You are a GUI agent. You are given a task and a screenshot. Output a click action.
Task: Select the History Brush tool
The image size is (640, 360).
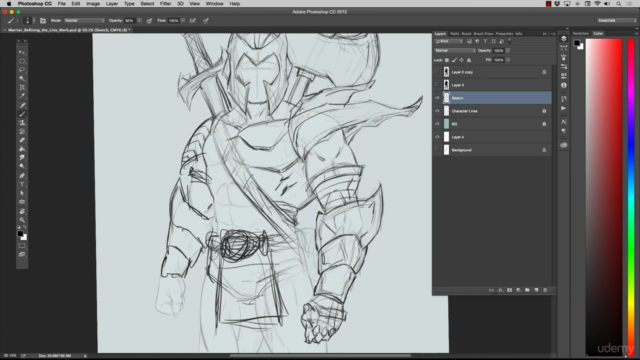22,131
